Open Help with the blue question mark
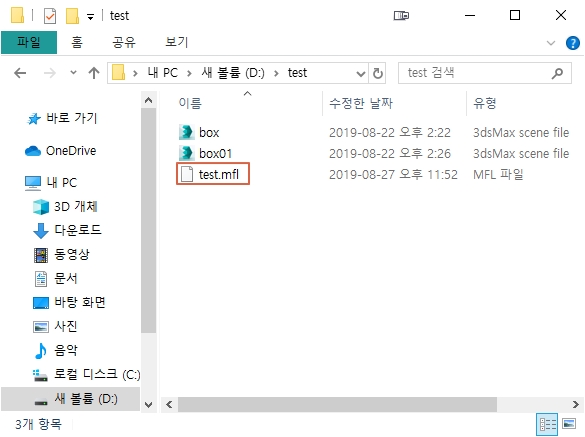The width and height of the screenshot is (585, 437). [573, 43]
